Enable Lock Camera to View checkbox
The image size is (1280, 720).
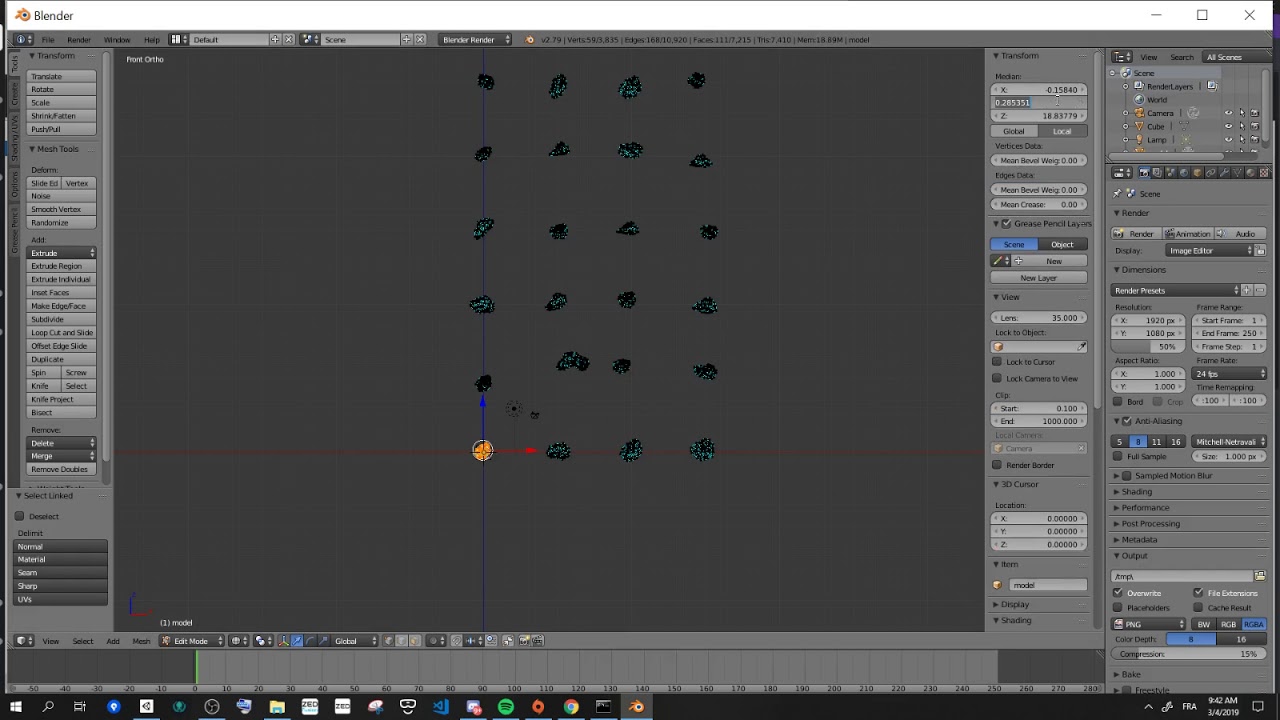[x=997, y=378]
